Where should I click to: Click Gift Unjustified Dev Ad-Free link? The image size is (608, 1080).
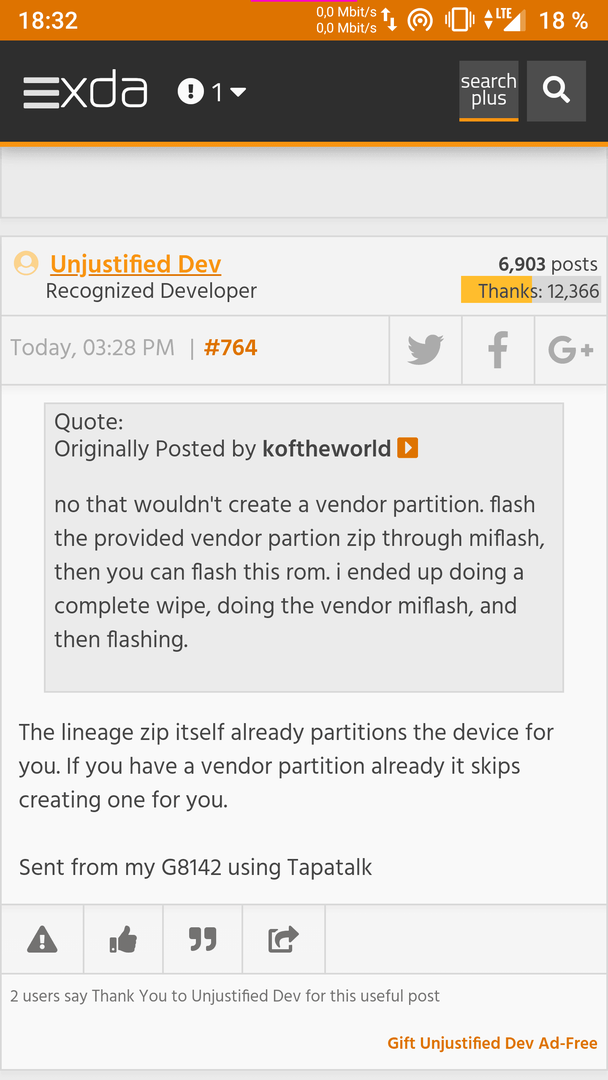click(492, 1043)
